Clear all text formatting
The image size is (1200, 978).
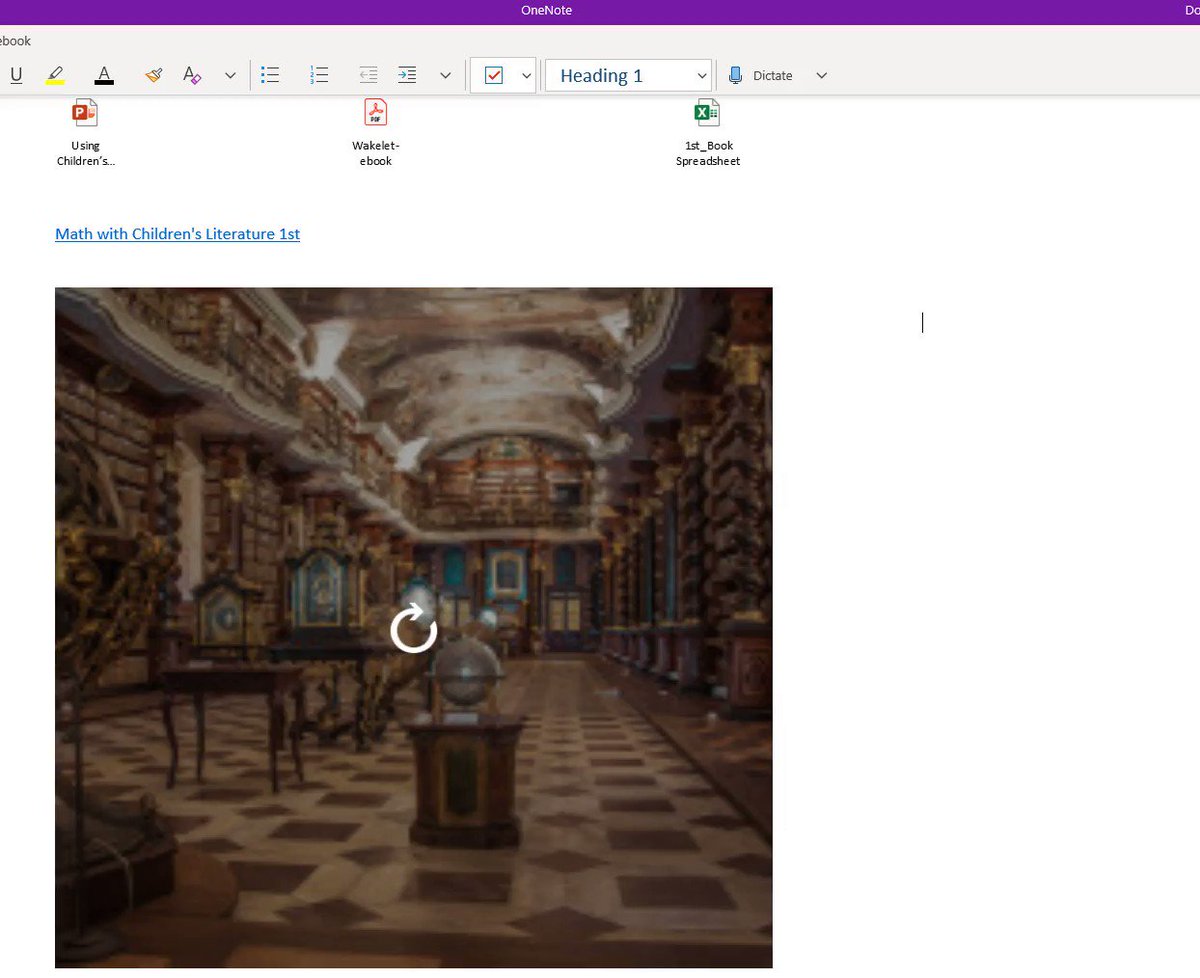pos(192,75)
